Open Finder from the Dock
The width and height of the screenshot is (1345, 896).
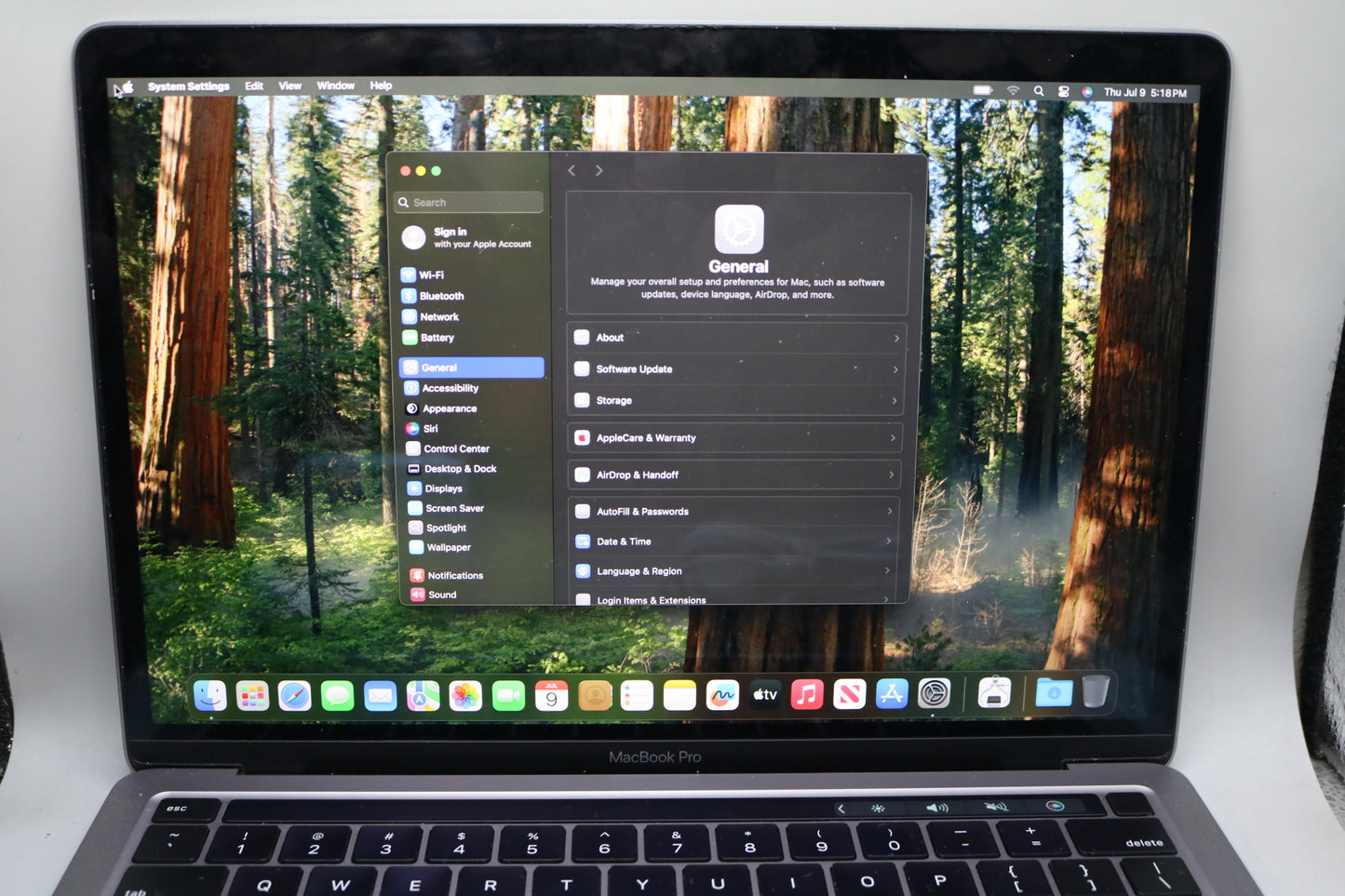click(x=210, y=695)
